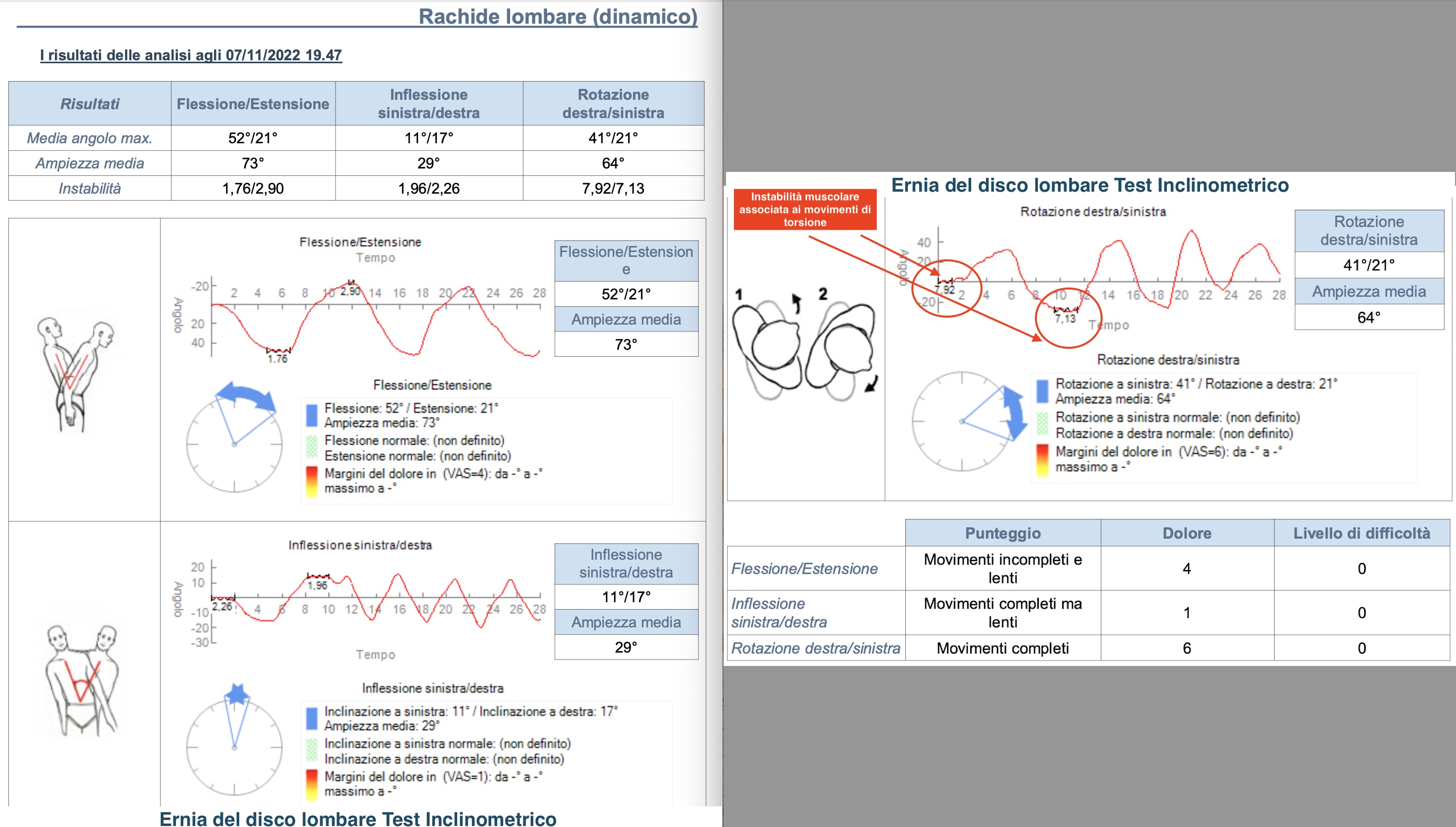Select the '11°/17°' cell in Media angolo max row
1456x827 pixels.
429,138
